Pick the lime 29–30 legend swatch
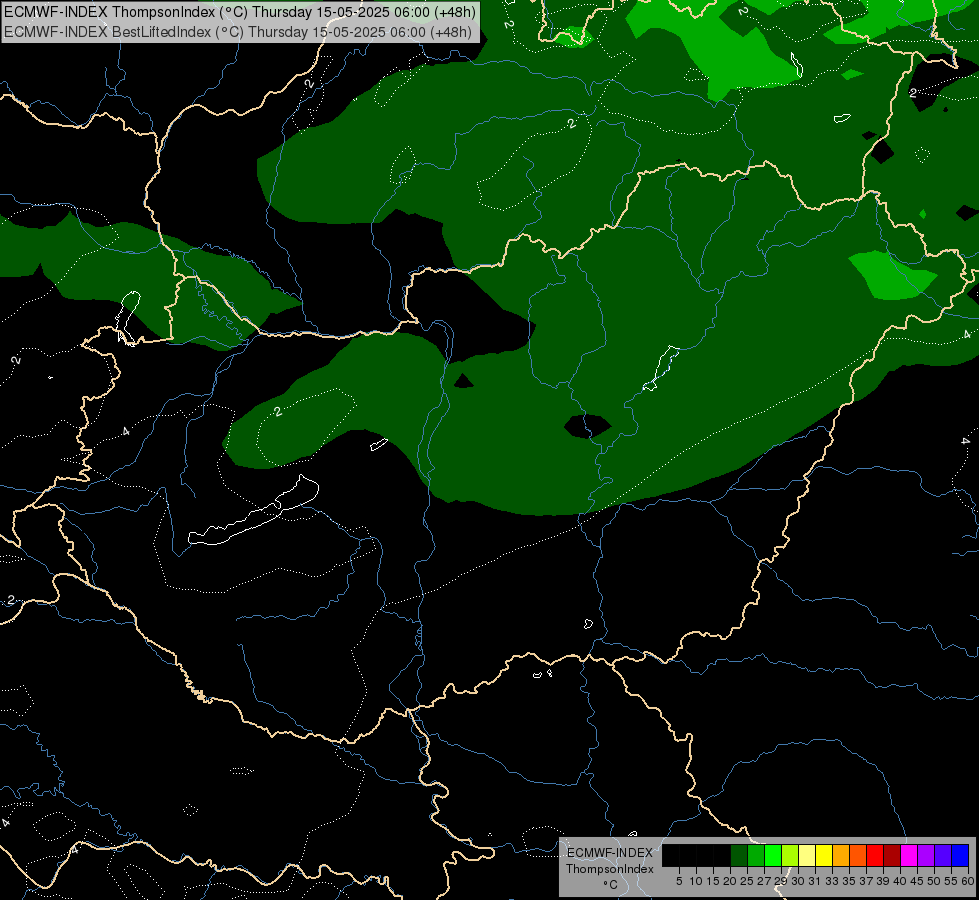Viewport: 979px width, 900px height. [x=790, y=855]
